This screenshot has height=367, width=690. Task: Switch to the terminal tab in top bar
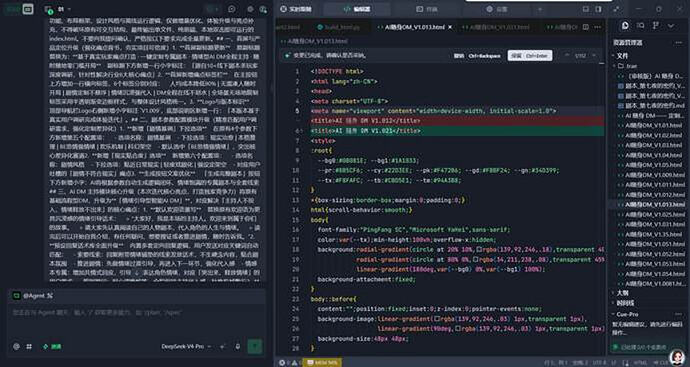[x=426, y=9]
